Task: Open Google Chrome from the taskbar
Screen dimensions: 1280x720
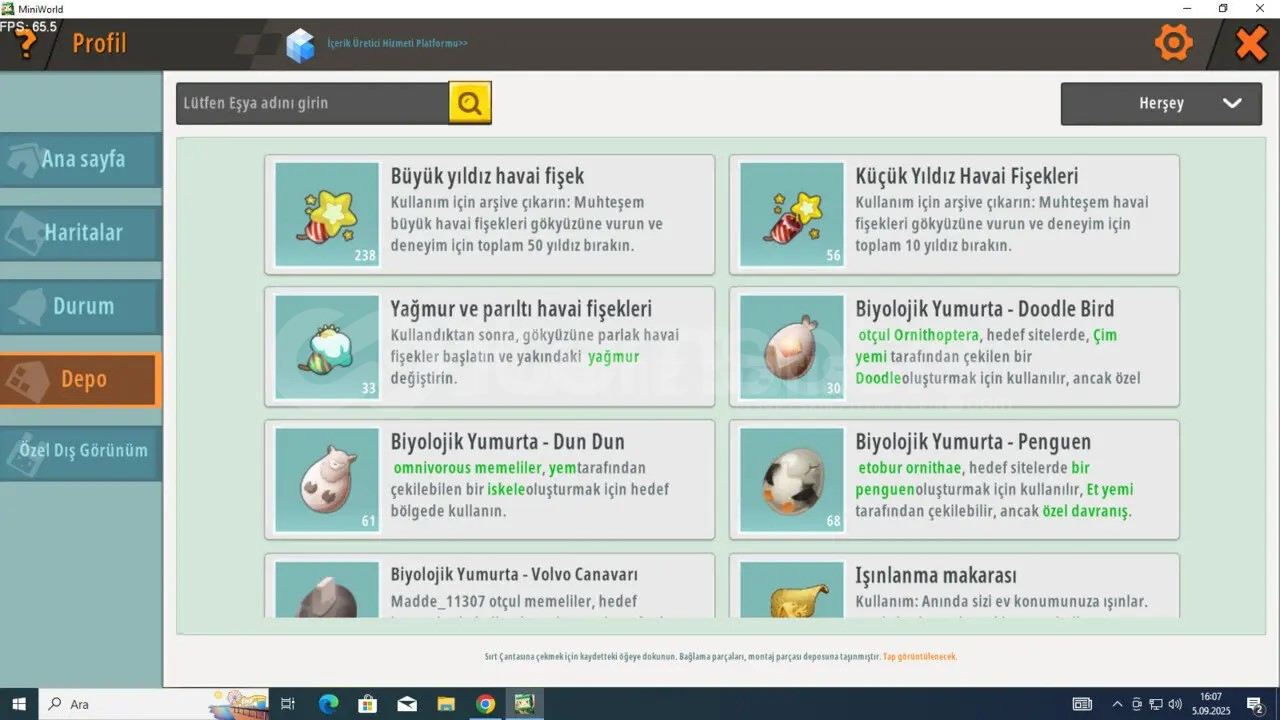Action: click(485, 704)
